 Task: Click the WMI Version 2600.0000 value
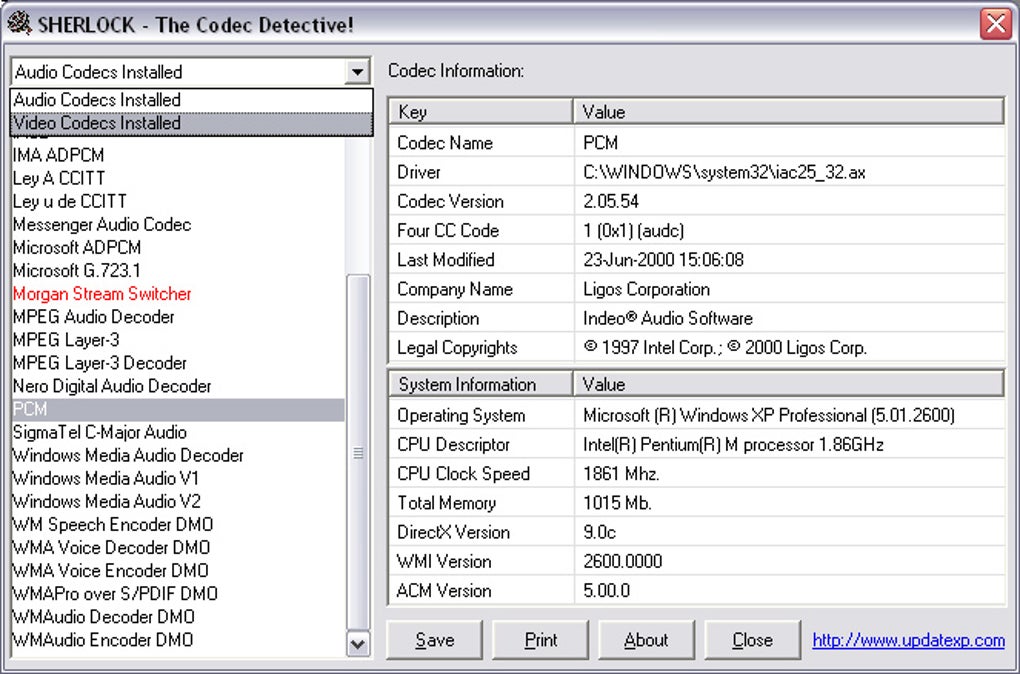click(623, 562)
